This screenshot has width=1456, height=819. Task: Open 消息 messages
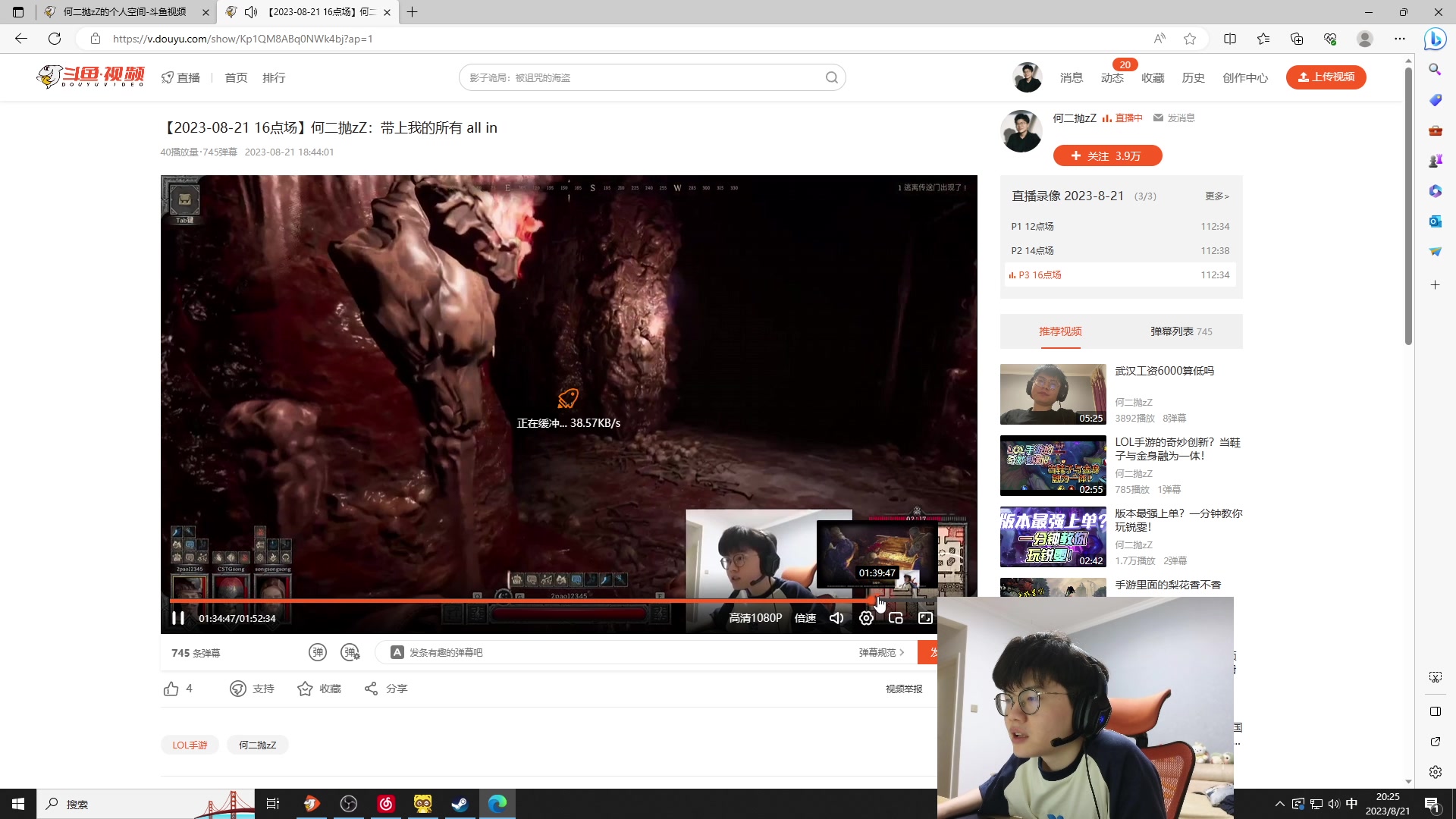click(x=1072, y=77)
